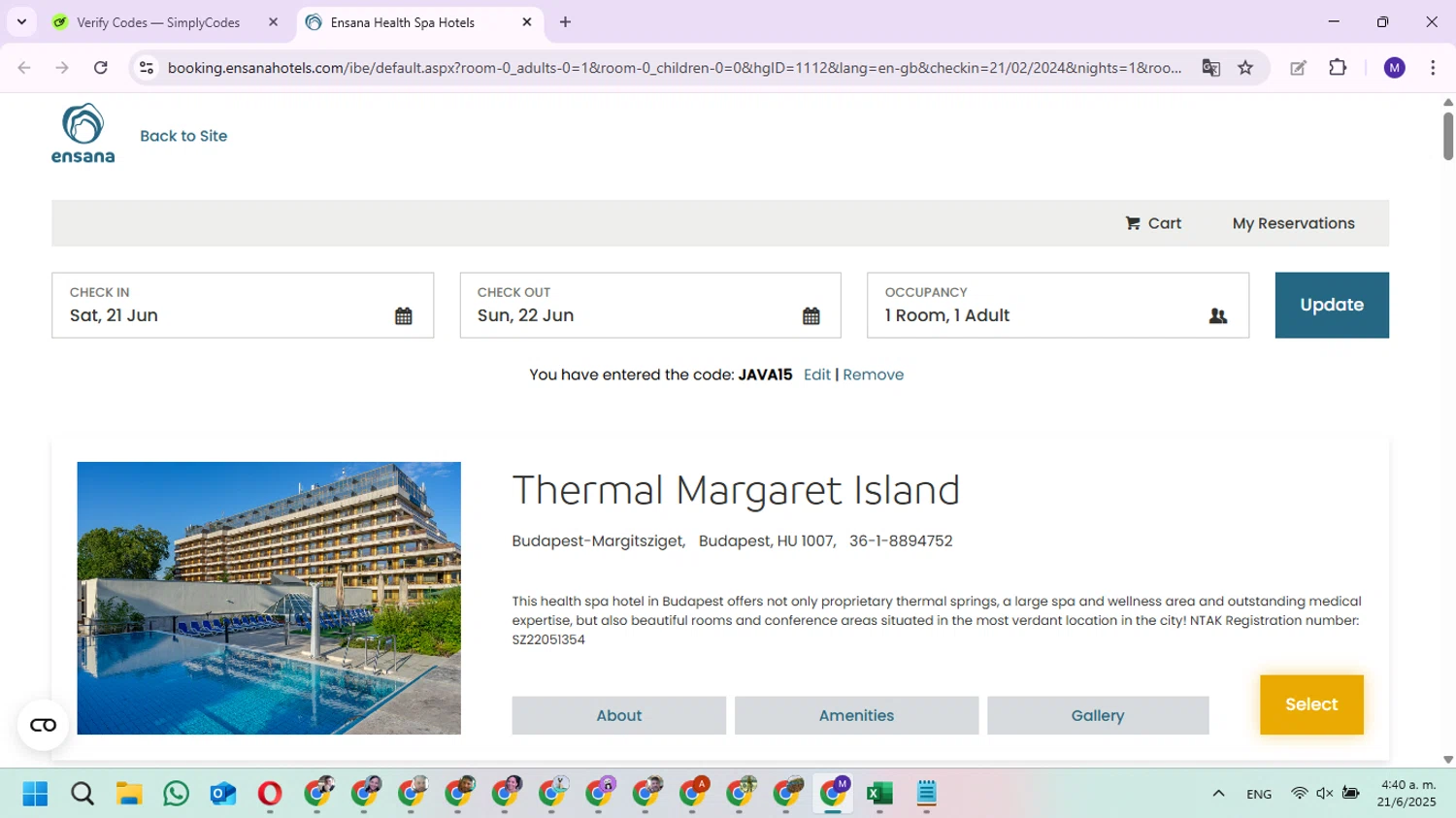Click the muted volume icon
The image size is (1456, 818).
[x=1325, y=794]
